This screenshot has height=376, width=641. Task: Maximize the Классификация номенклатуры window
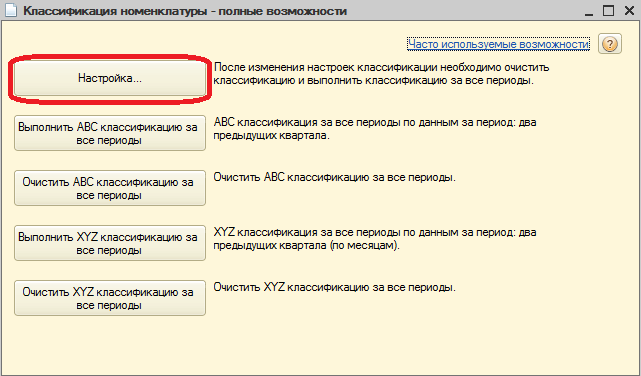(x=609, y=10)
